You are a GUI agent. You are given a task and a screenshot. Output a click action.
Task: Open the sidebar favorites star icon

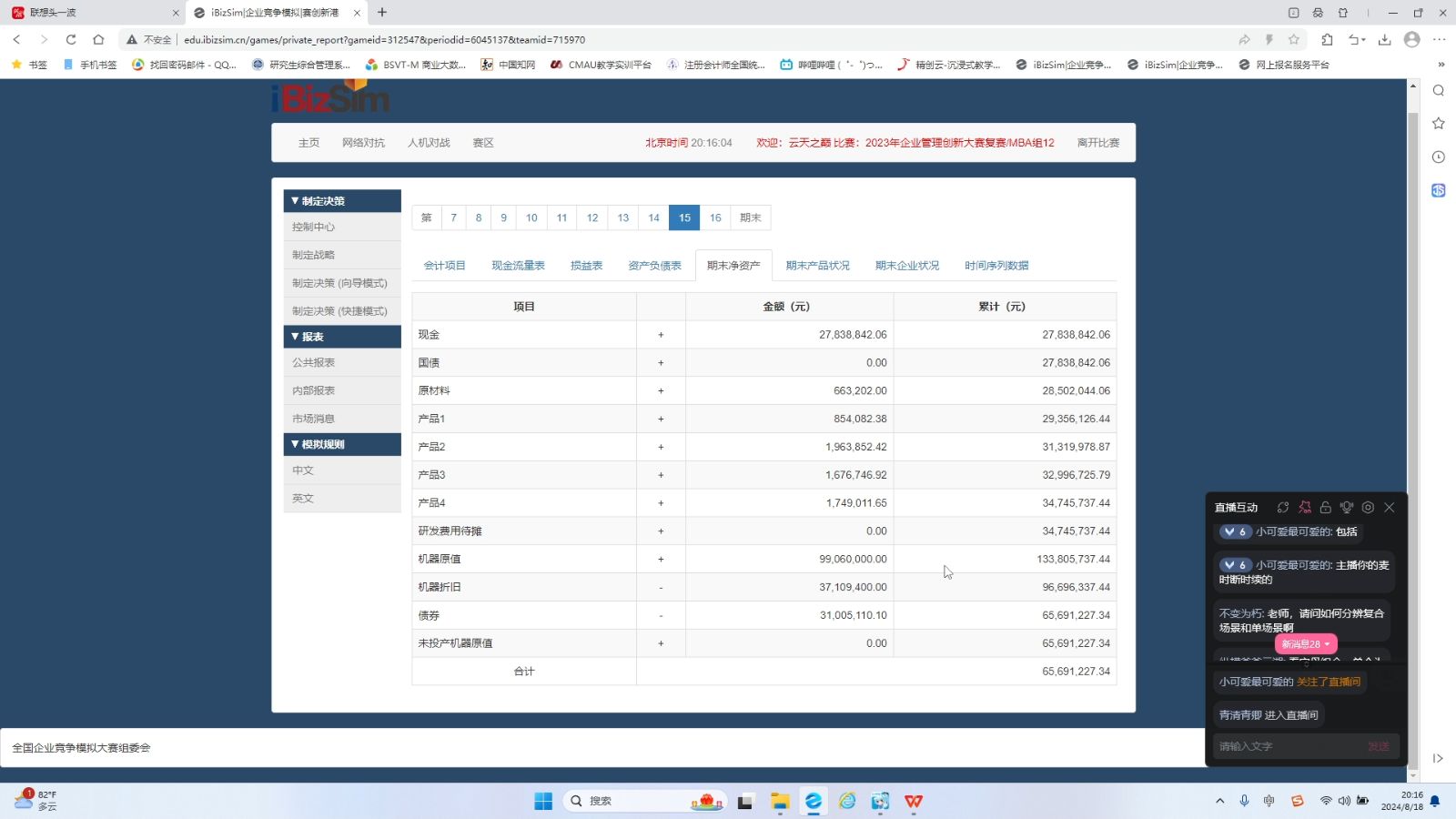click(1439, 123)
